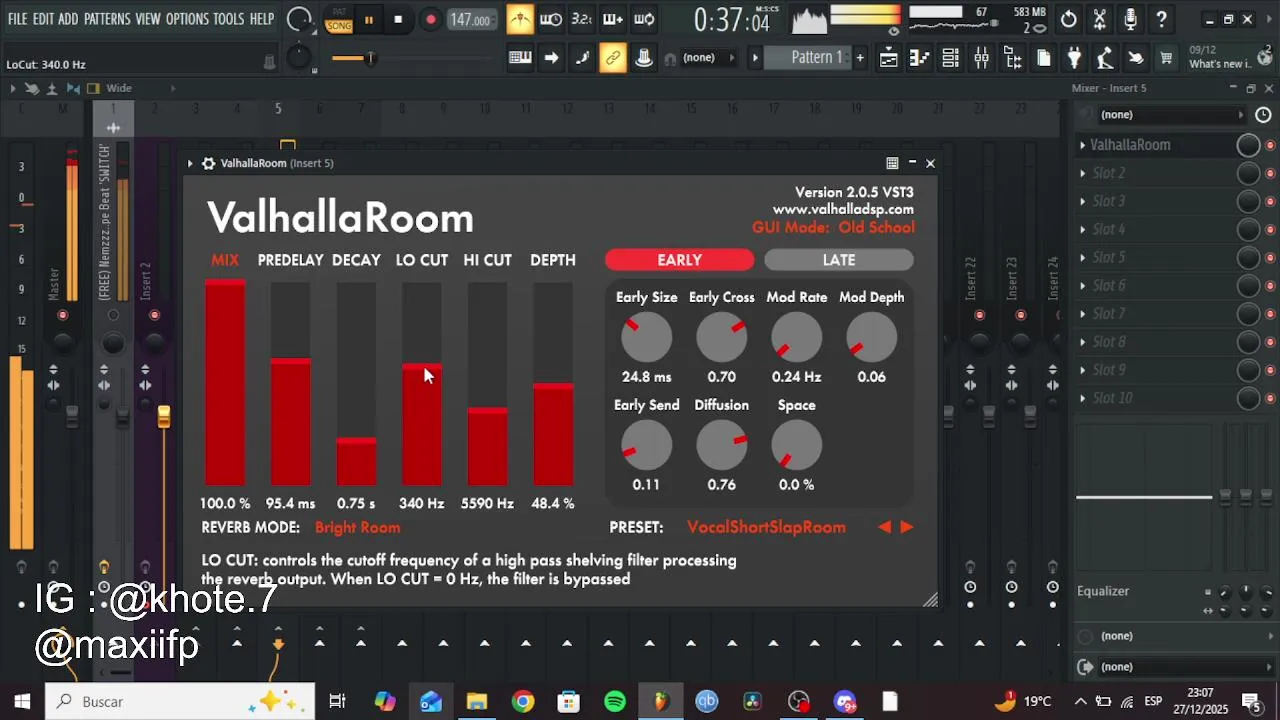The height and width of the screenshot is (720, 1280).
Task: Add a new pattern with the plus button
Action: coord(859,58)
